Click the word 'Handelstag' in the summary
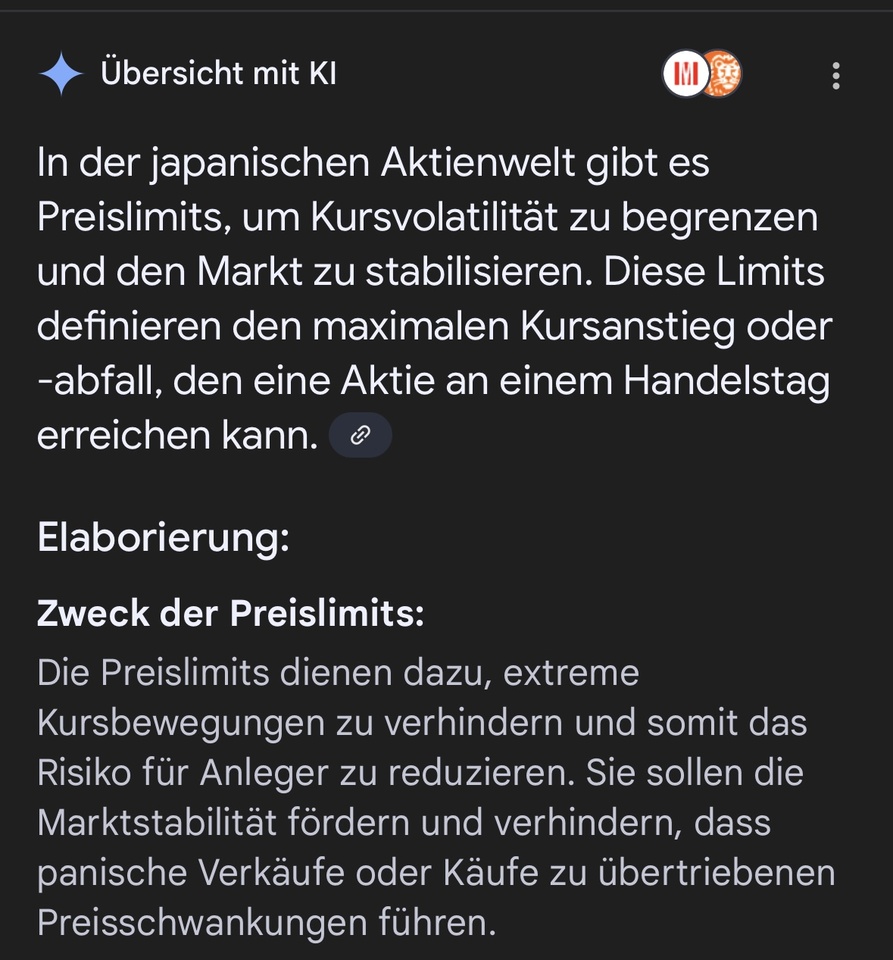Image resolution: width=893 pixels, height=960 pixels. tap(727, 382)
